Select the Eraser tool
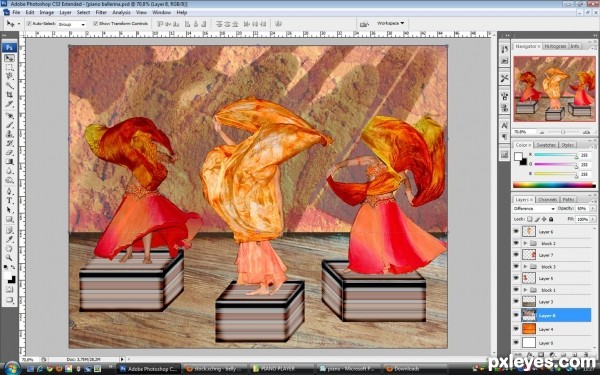Screen dimensions: 600x375 pyautogui.click(x=10, y=152)
